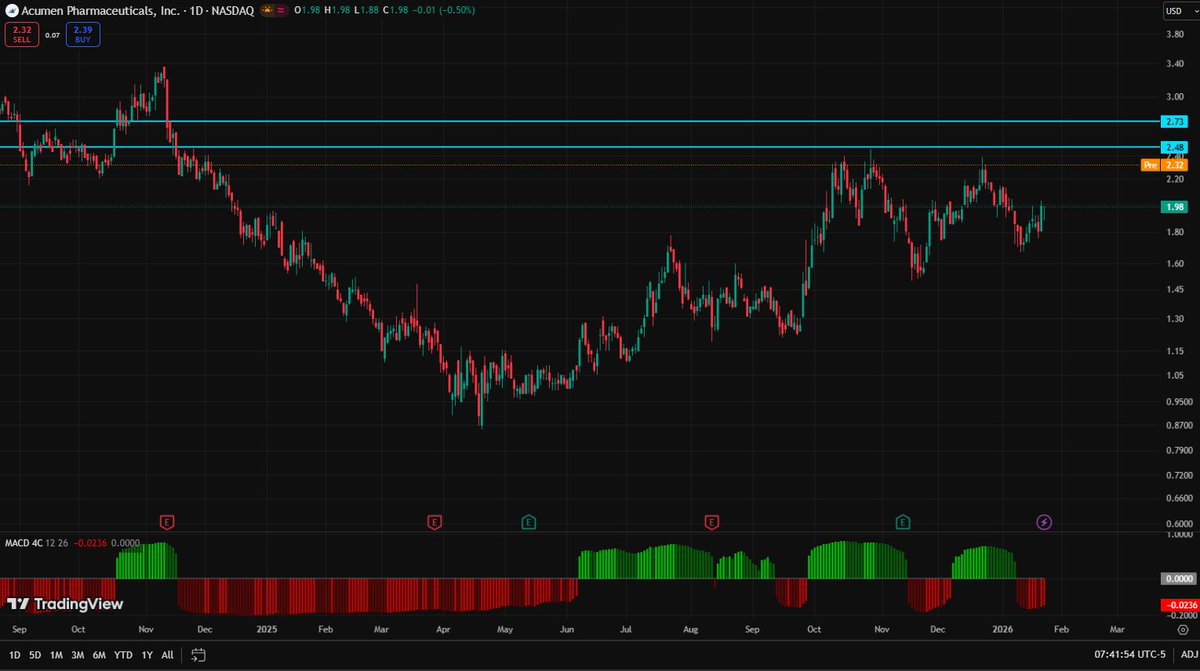Open the red earnings marker in August
Viewport: 1200px width, 671px height.
pyautogui.click(x=711, y=522)
